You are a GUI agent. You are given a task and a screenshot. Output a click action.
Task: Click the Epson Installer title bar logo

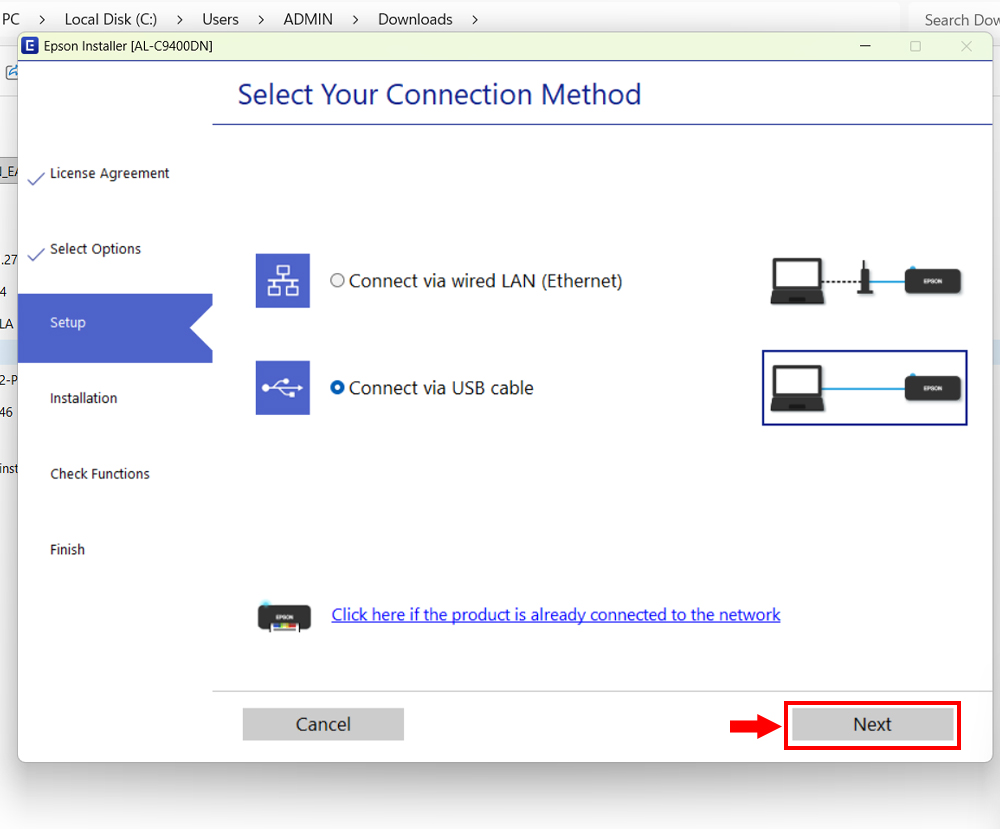pos(30,46)
